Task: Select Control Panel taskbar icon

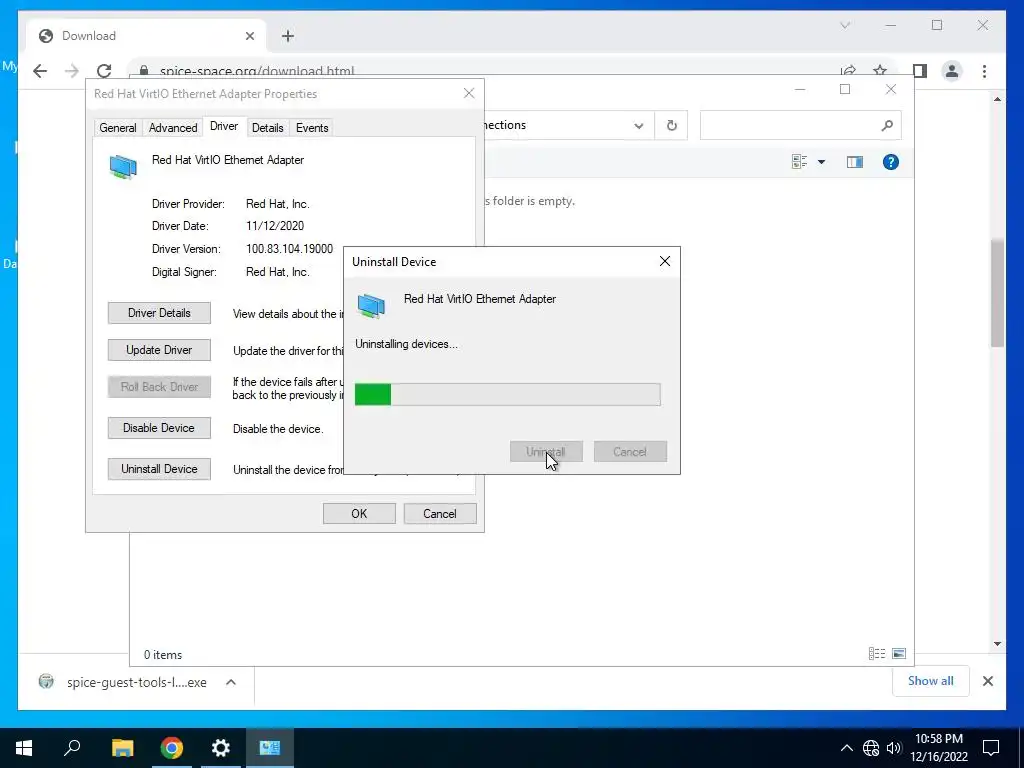Action: coord(270,747)
